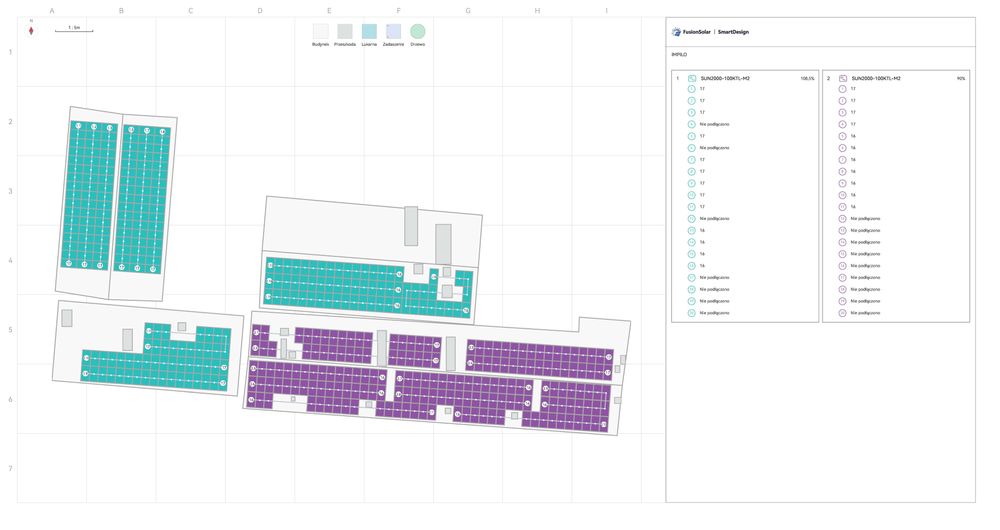Click string 8 circle under inverter 2
Image resolution: width=1000 pixels, height=530 pixels.
[x=842, y=172]
